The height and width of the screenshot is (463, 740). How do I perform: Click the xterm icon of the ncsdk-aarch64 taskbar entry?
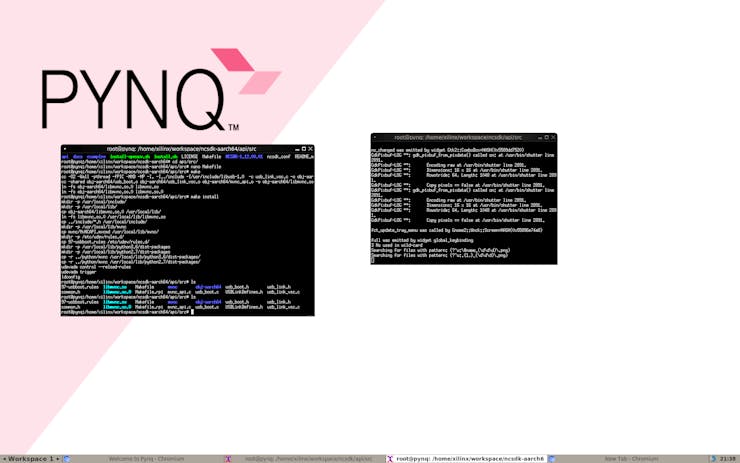[x=390, y=459]
